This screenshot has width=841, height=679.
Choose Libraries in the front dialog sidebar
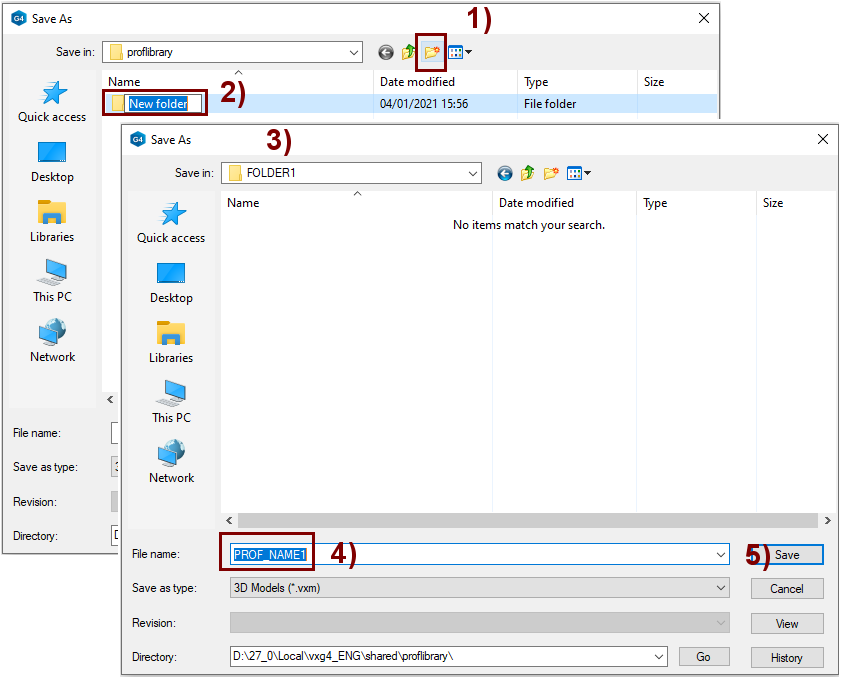[171, 341]
